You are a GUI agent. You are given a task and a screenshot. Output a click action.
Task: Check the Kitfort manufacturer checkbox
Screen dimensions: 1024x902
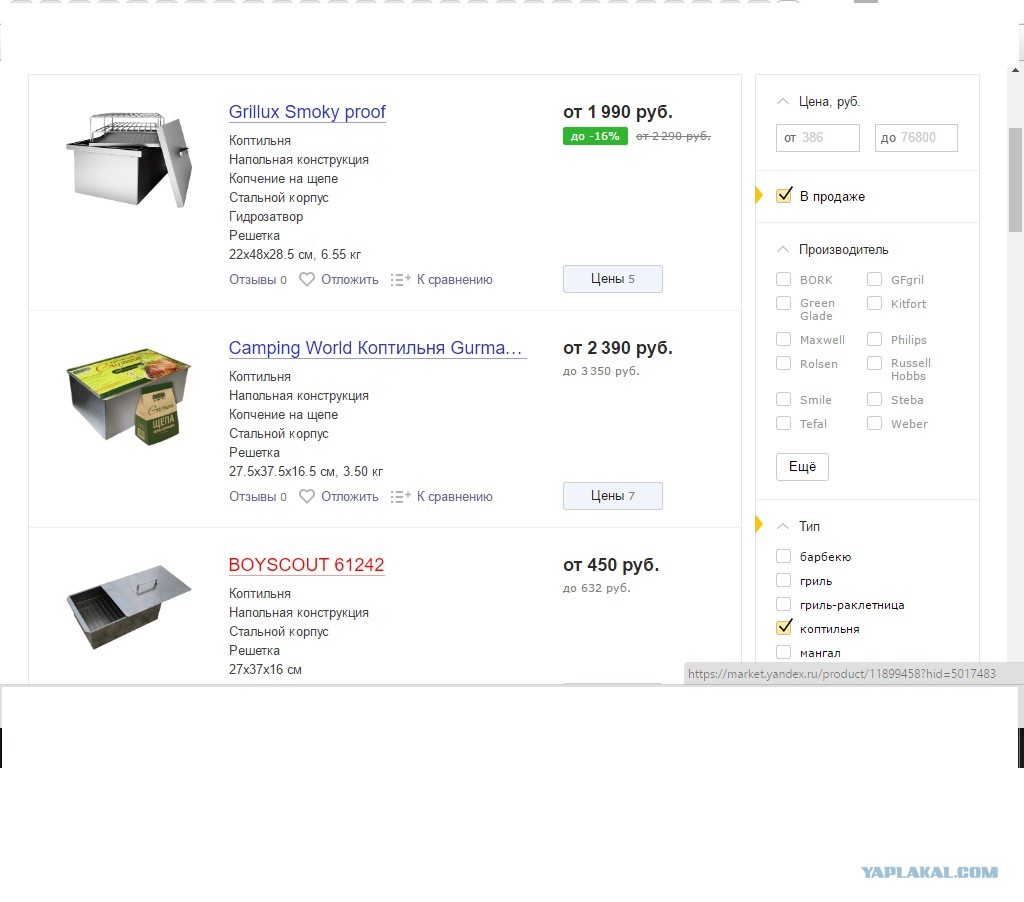coord(874,303)
